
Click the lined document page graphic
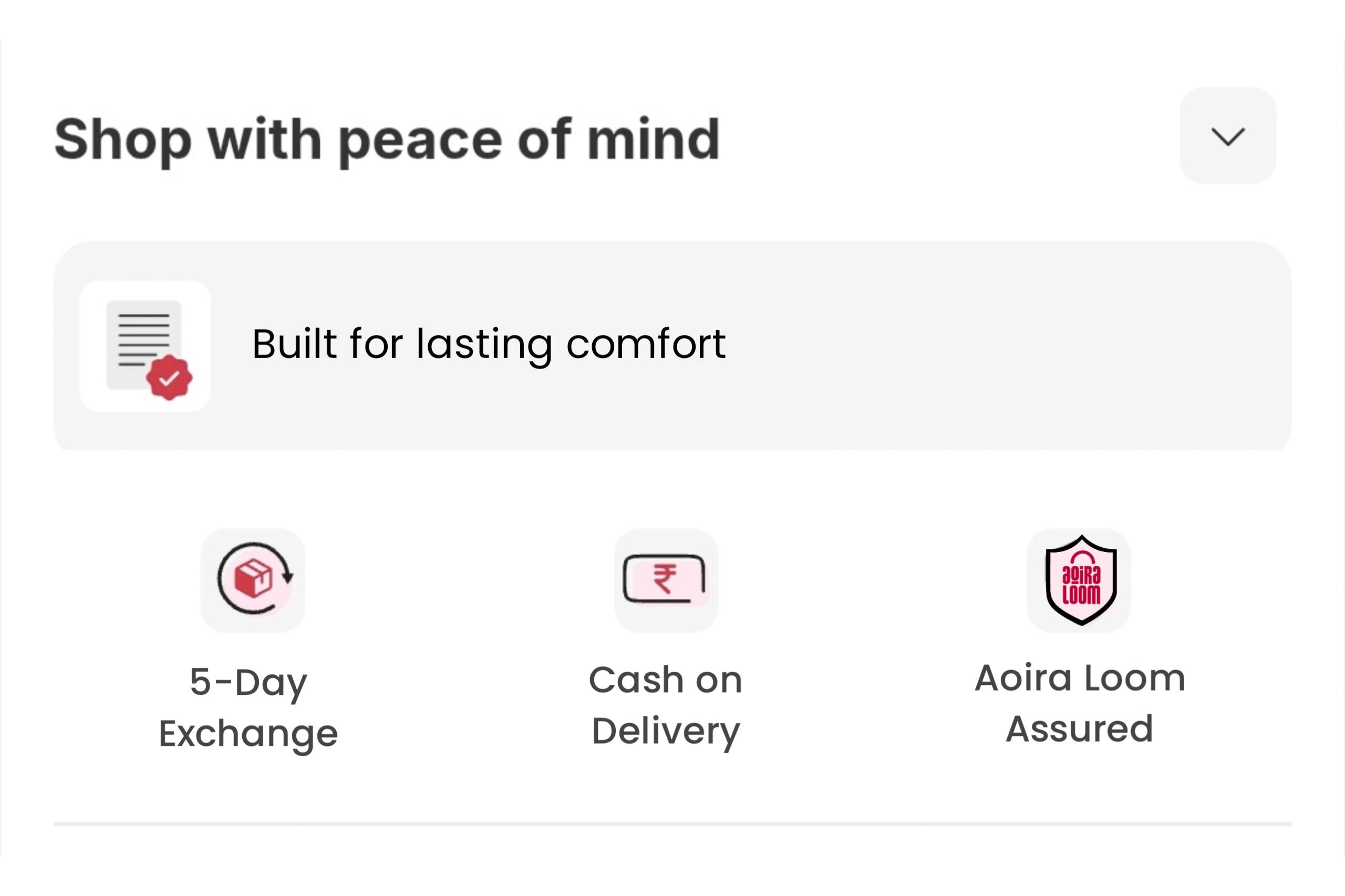pos(143,345)
